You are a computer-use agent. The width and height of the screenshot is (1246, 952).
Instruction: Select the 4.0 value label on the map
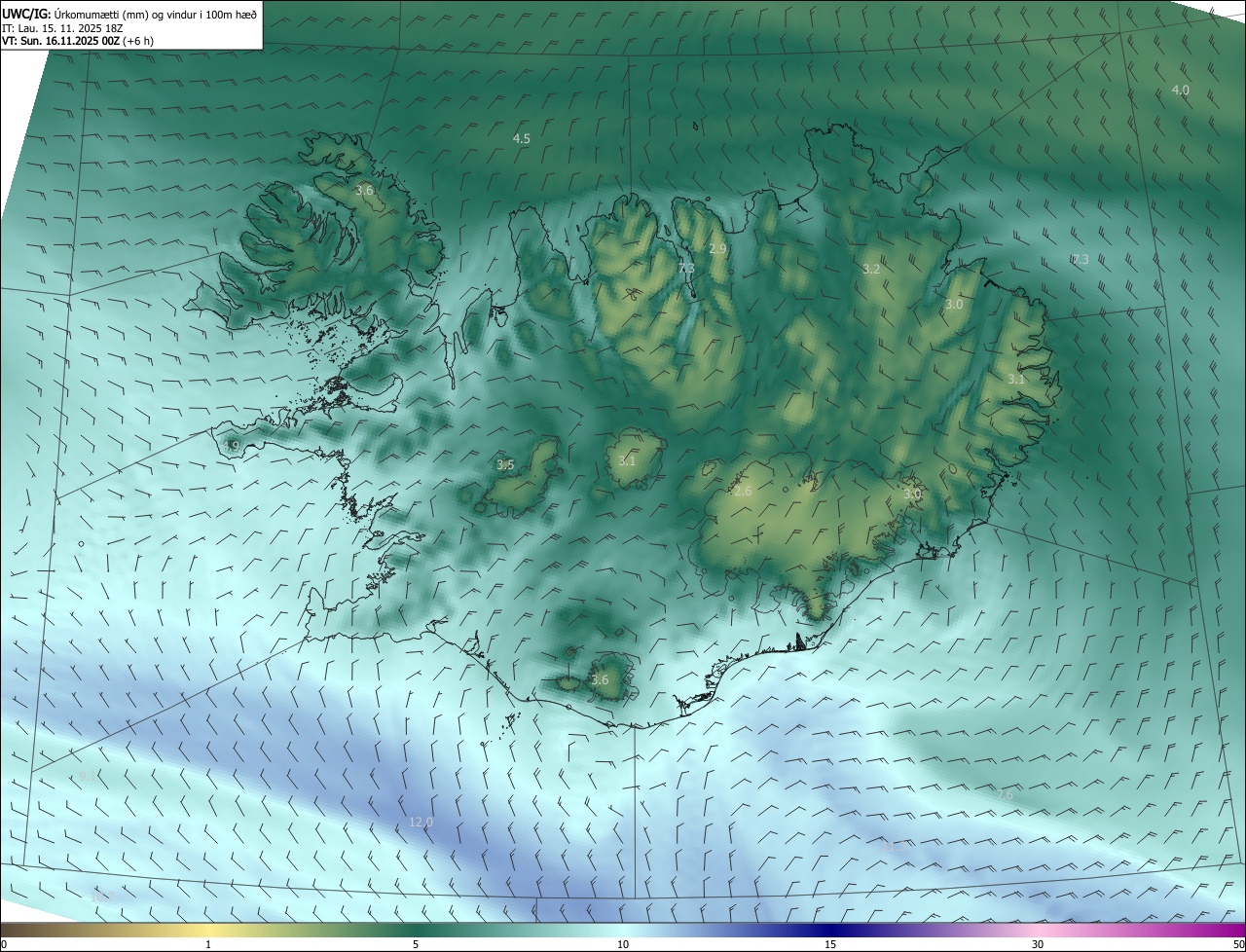(x=1180, y=91)
